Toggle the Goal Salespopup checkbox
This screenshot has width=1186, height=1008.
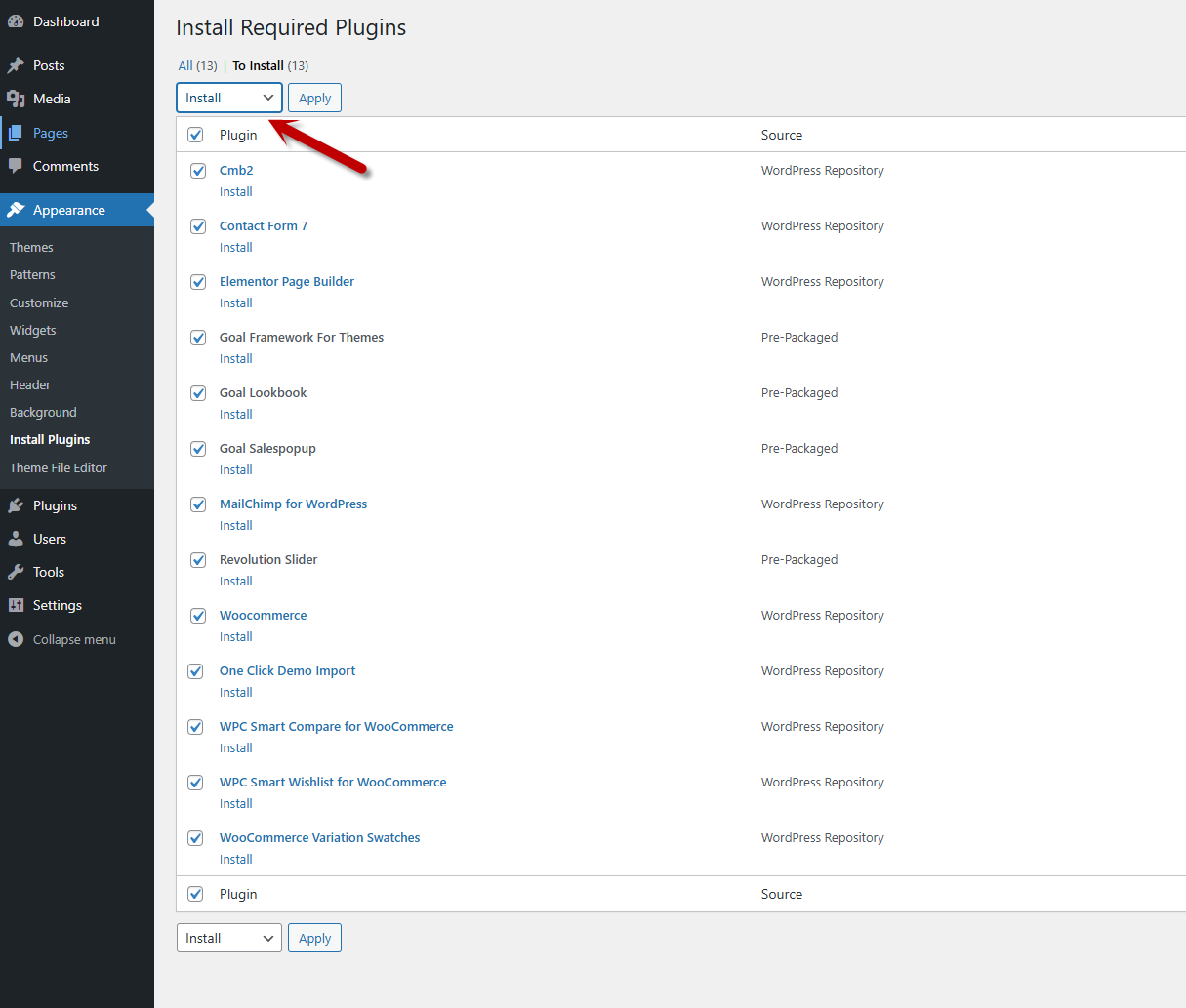click(198, 449)
